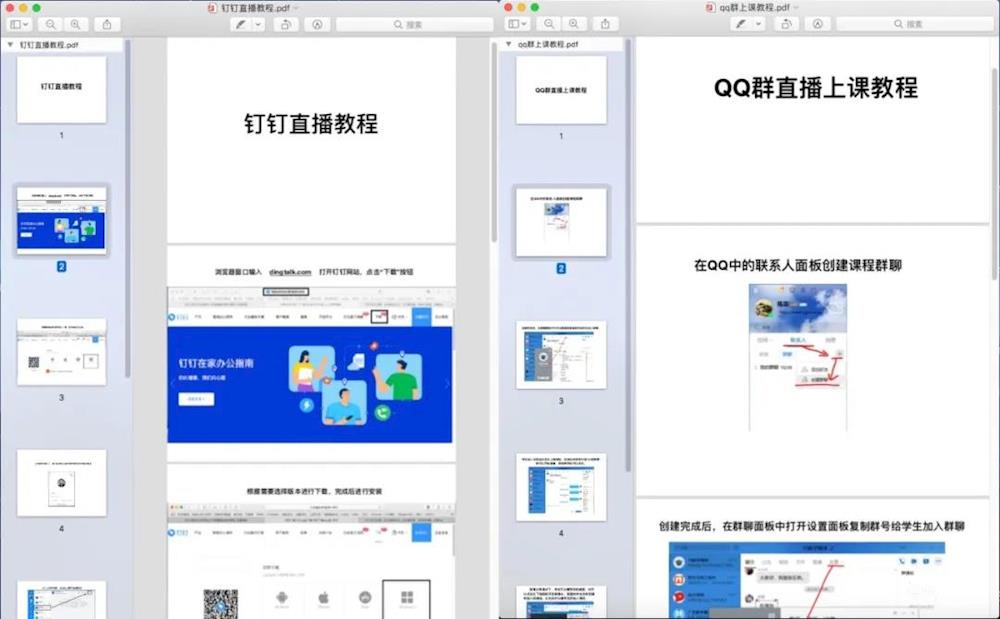
Task: Click the PDF icon beside qq群上课教程.pdf title
Action: pyautogui.click(x=710, y=7)
